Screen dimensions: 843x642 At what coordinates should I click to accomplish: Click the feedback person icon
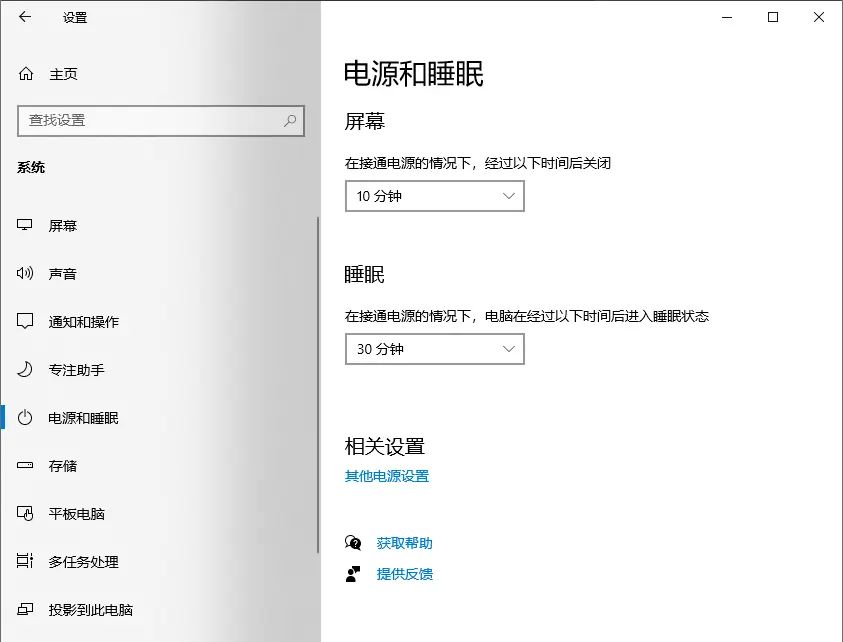tap(353, 574)
